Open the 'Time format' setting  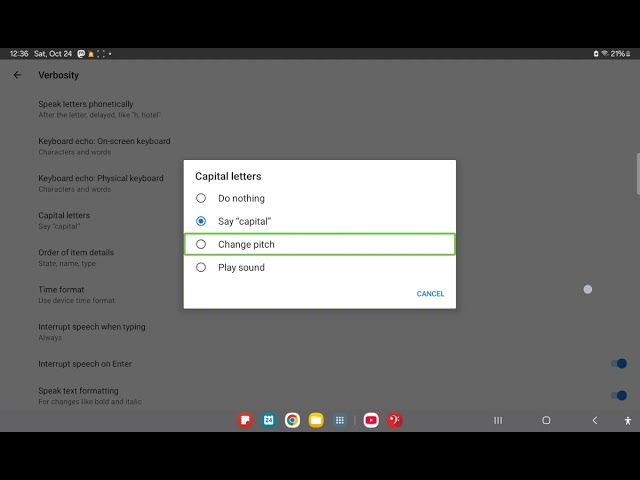click(76, 295)
